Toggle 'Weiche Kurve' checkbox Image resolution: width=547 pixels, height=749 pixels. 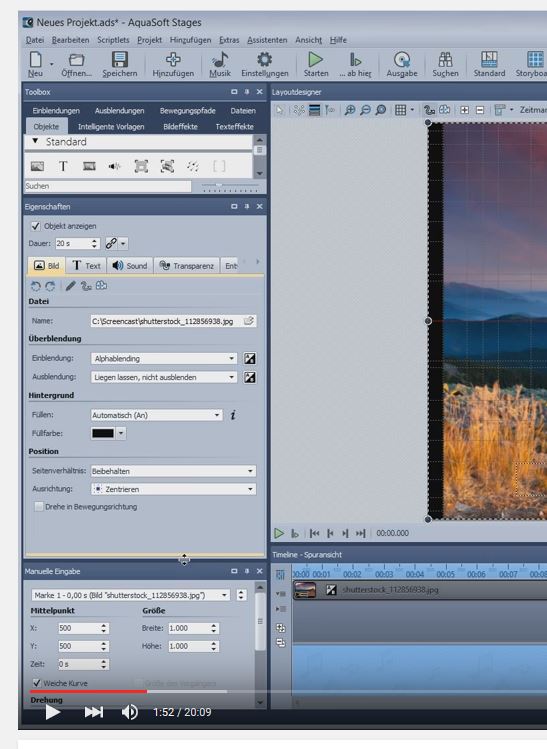pyautogui.click(x=36, y=683)
